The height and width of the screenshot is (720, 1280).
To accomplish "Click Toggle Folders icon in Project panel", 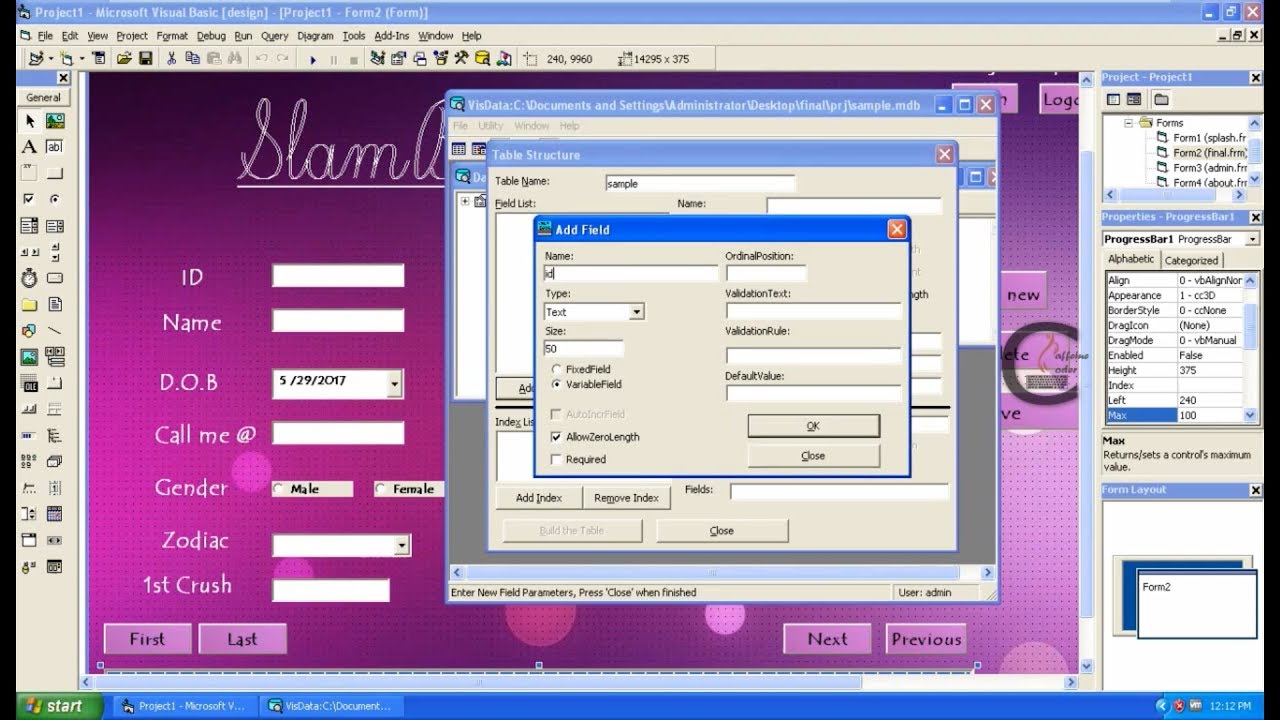I will 1161,99.
